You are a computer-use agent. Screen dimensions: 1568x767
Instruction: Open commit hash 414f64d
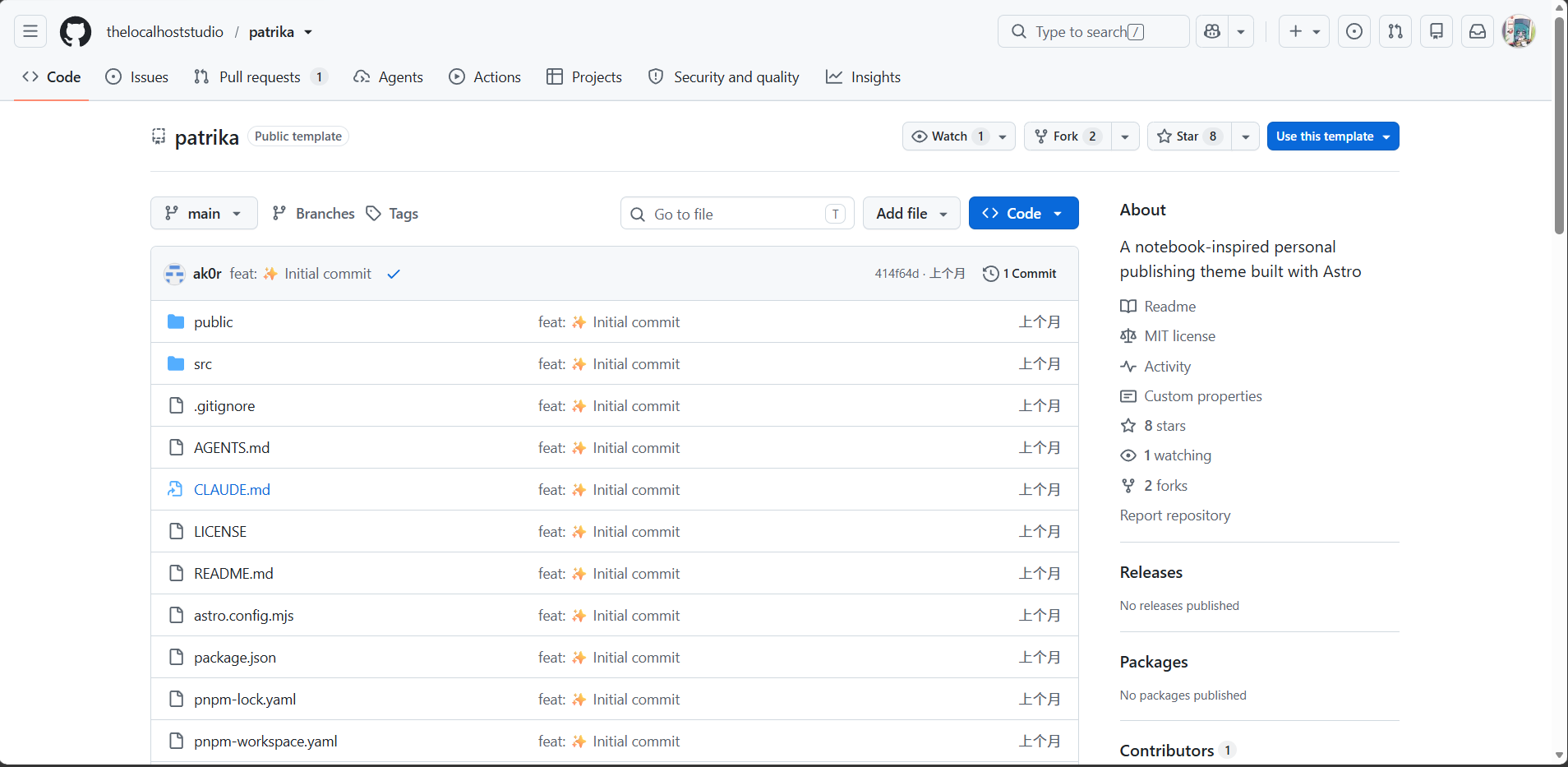[x=897, y=274]
